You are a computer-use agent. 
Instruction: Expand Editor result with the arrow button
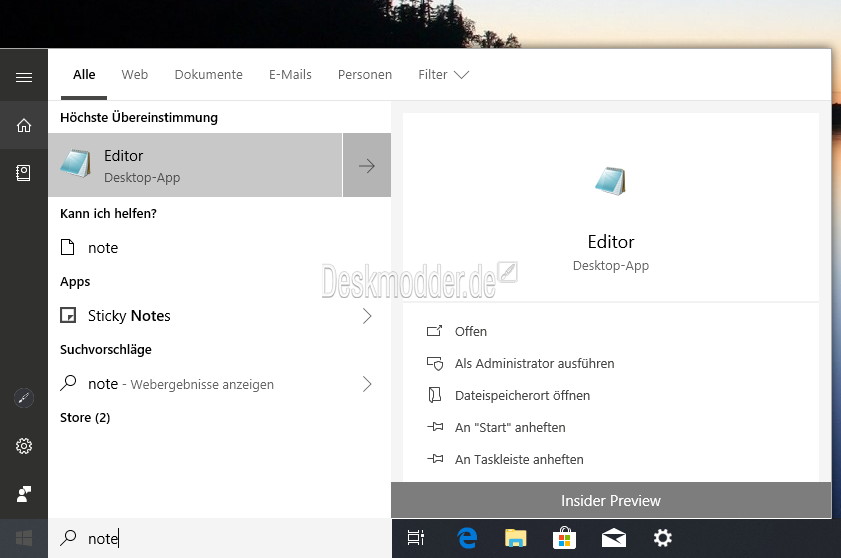click(367, 165)
